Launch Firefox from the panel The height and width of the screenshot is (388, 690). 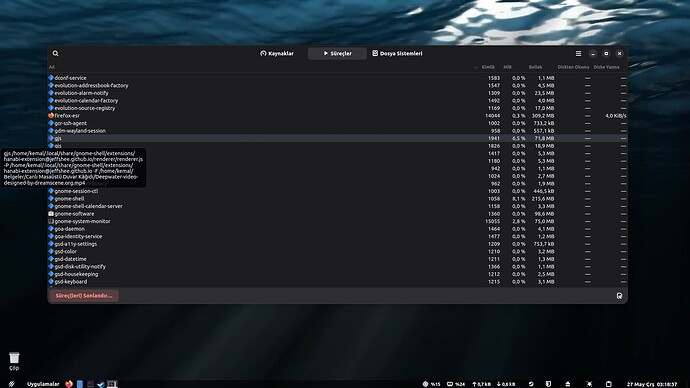(x=69, y=384)
